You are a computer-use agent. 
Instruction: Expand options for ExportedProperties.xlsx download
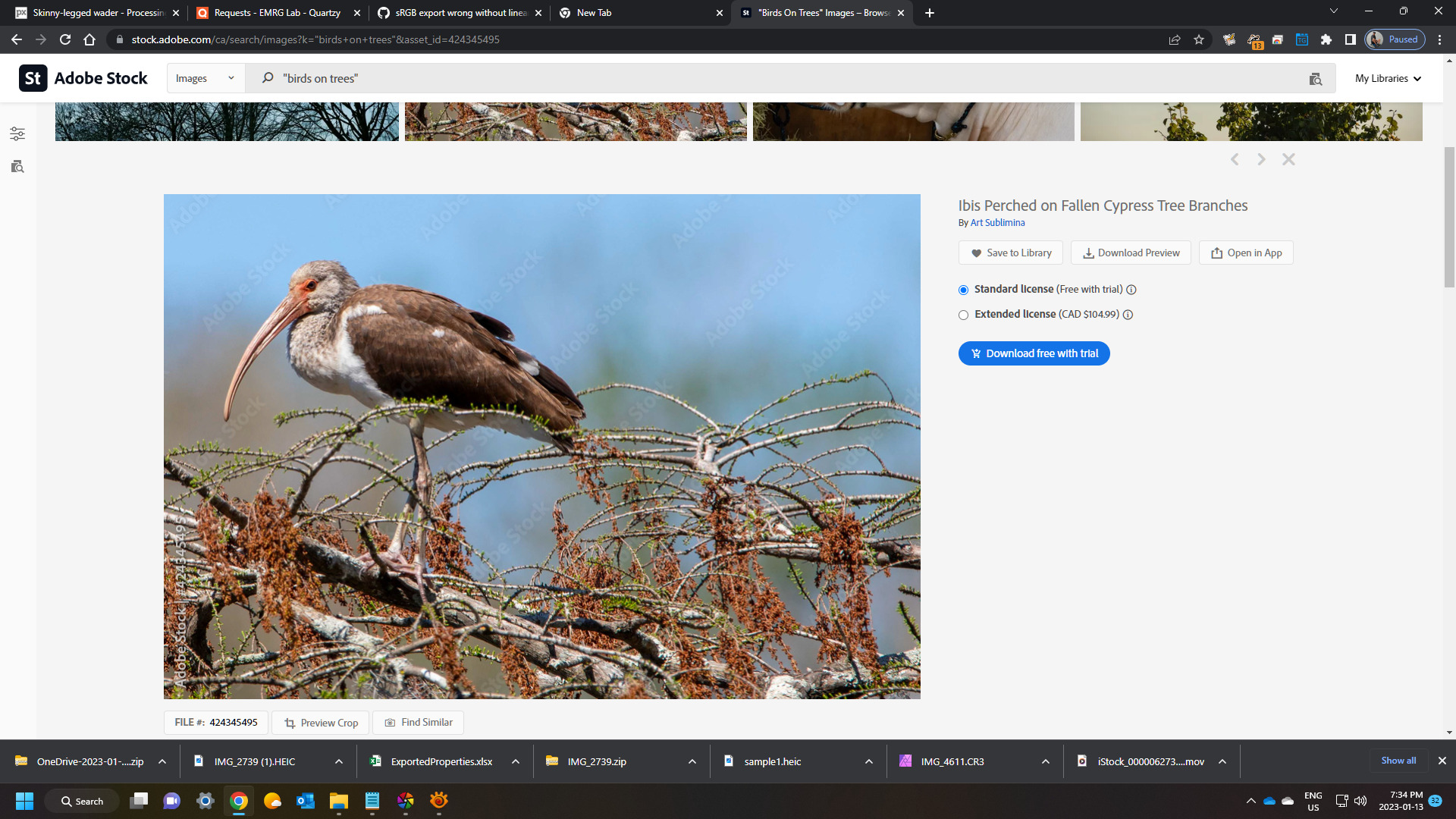516,761
